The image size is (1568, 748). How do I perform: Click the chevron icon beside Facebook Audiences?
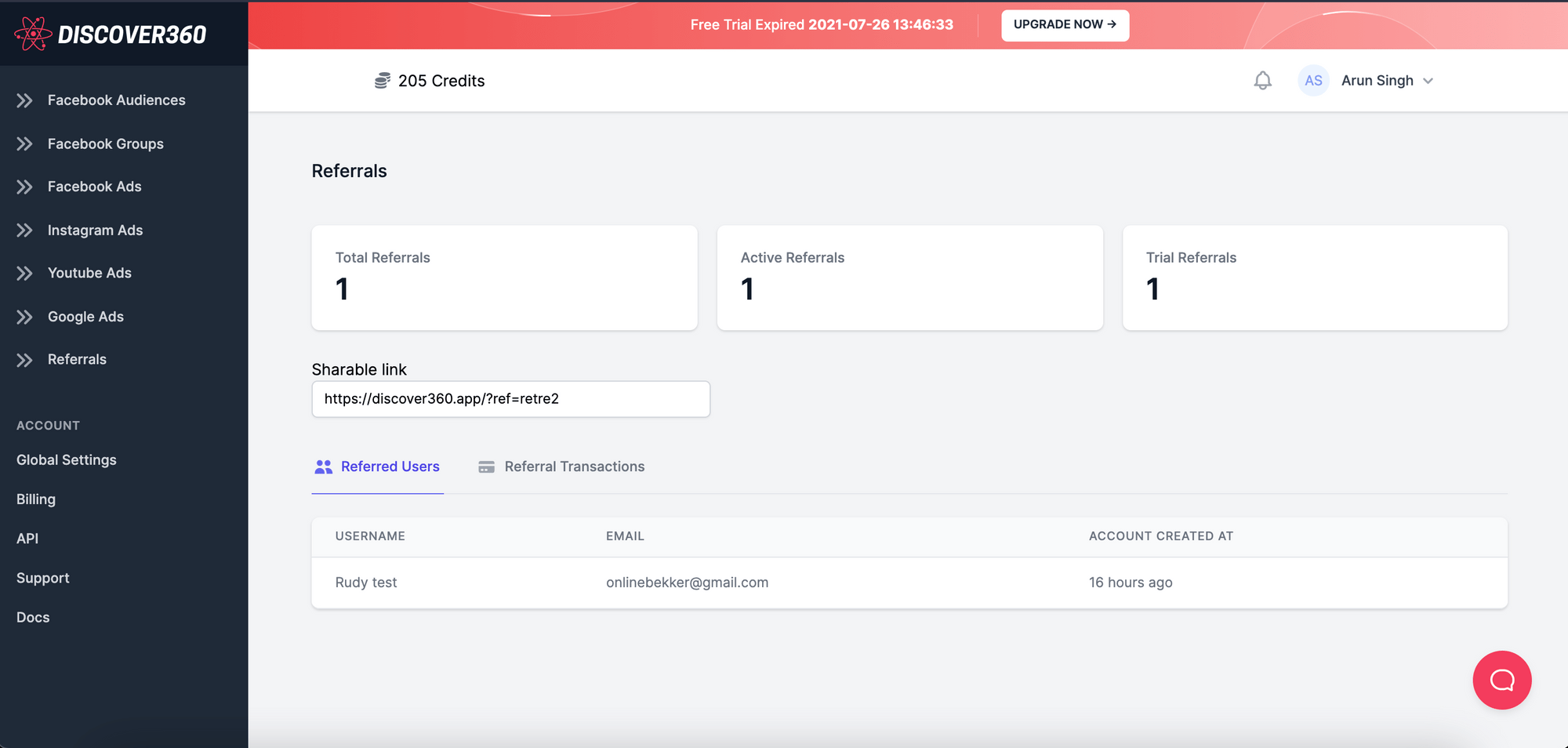coord(25,100)
